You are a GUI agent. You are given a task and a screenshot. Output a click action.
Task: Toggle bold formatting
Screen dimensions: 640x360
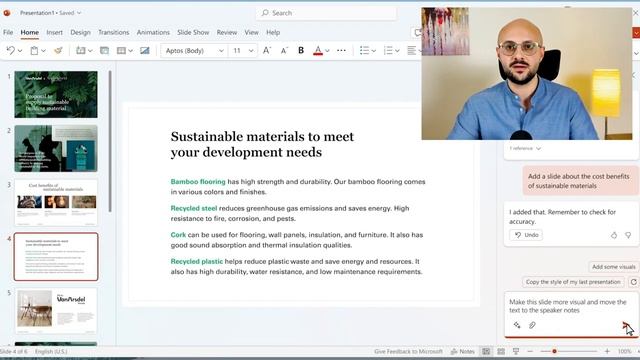[301, 51]
